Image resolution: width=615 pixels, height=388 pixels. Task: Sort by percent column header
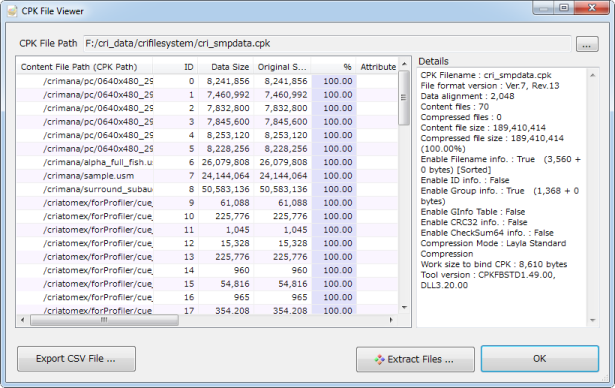point(333,67)
